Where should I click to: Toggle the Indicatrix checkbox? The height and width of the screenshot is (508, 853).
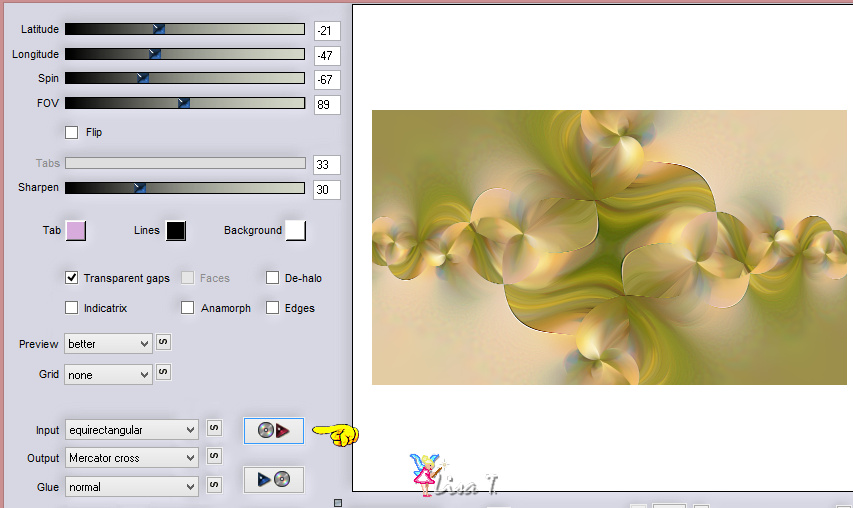(71, 308)
